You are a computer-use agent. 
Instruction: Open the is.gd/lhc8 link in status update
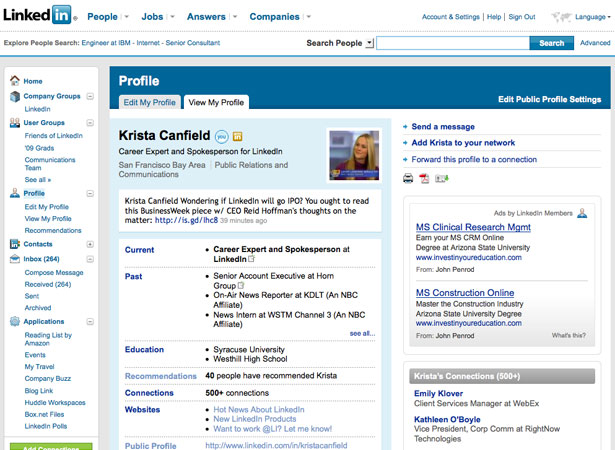[186, 220]
